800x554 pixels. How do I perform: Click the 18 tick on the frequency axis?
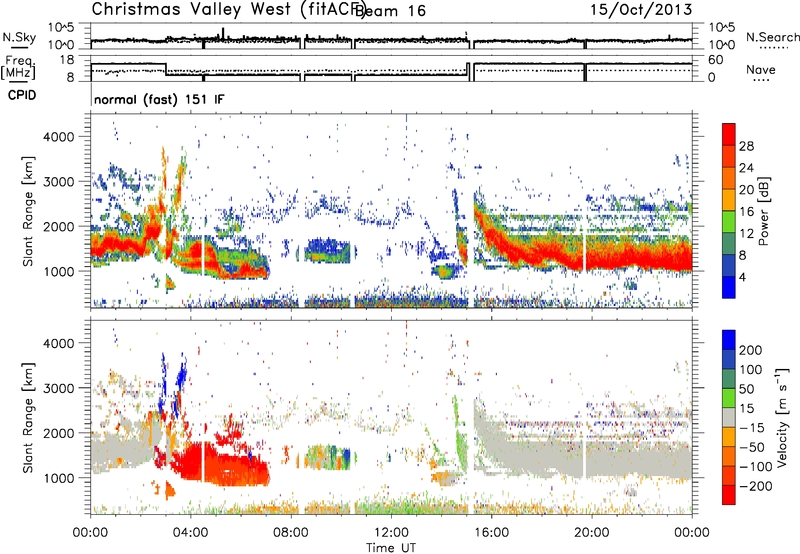67,60
